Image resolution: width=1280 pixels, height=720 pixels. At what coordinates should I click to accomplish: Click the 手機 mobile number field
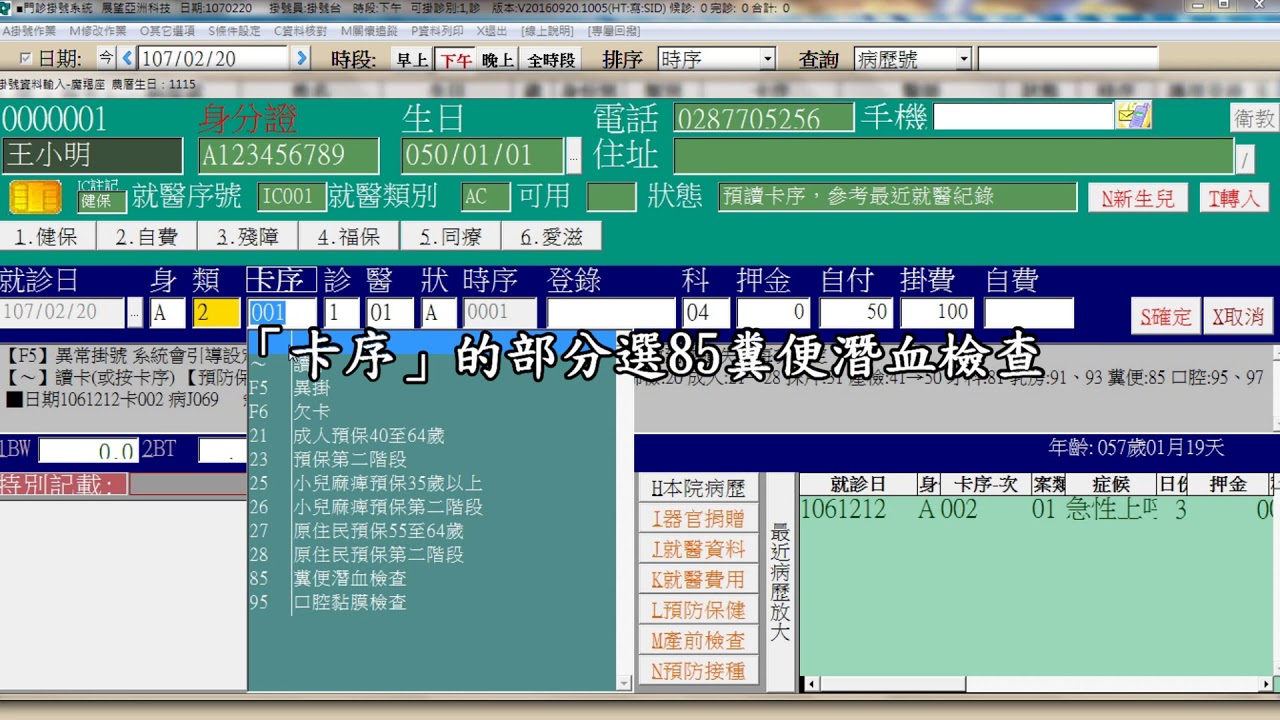click(x=1024, y=116)
